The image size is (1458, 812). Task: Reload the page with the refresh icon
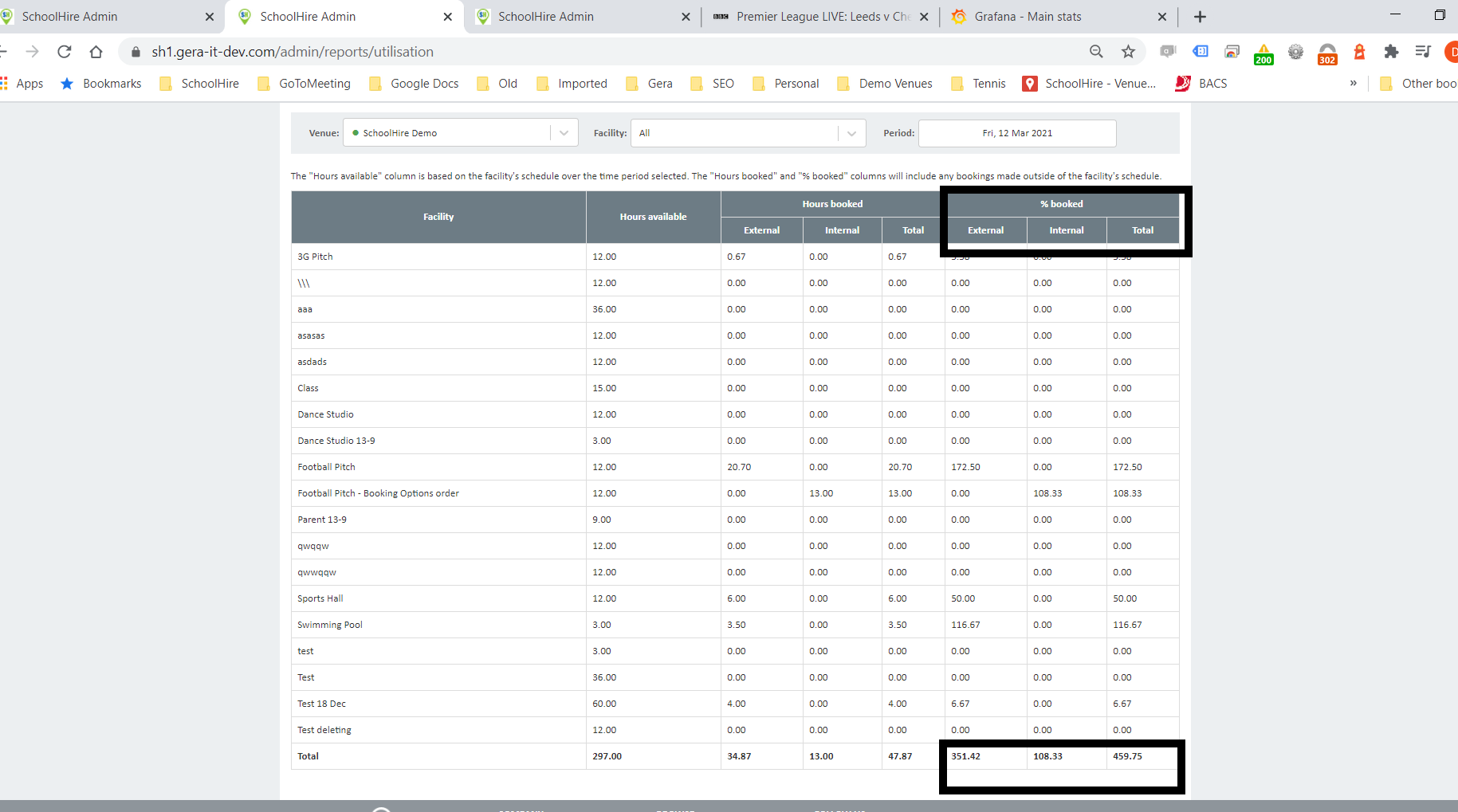click(x=65, y=52)
